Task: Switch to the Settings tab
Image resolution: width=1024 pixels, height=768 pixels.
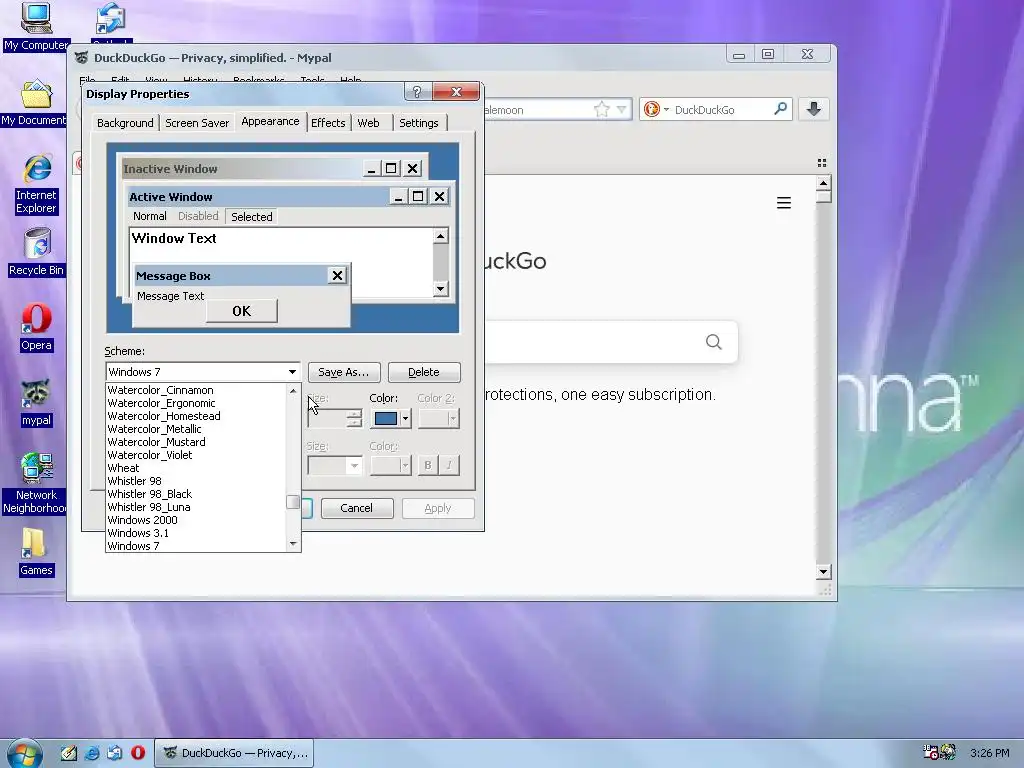Action: tap(419, 123)
